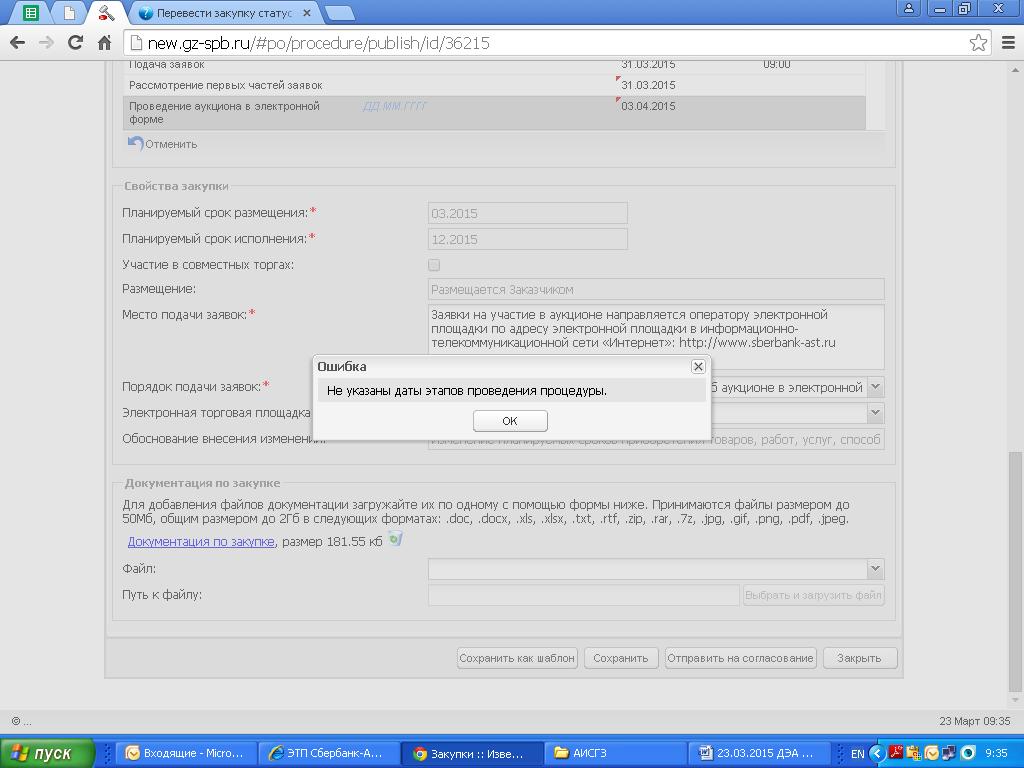Click the Outlook envelope tray icon
This screenshot has height=768, width=1024.
932,753
